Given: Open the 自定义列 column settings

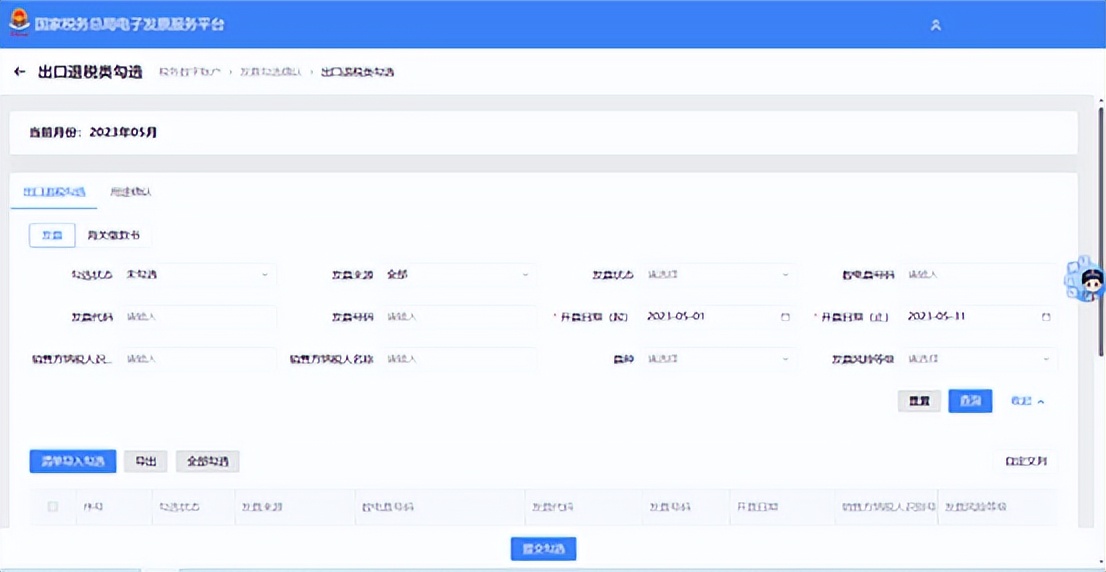Looking at the screenshot, I should click(1026, 461).
